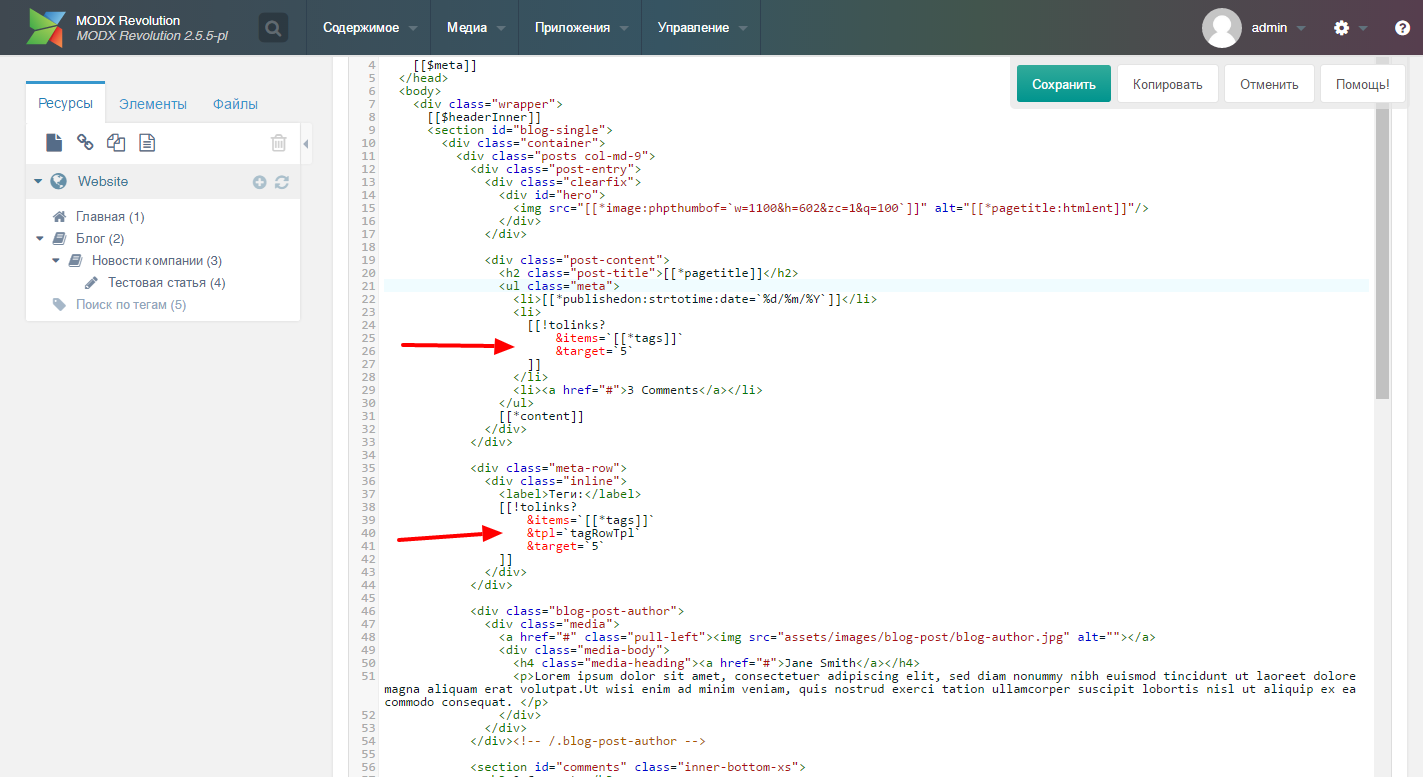Open Тестовая статья (4) resource

click(166, 283)
